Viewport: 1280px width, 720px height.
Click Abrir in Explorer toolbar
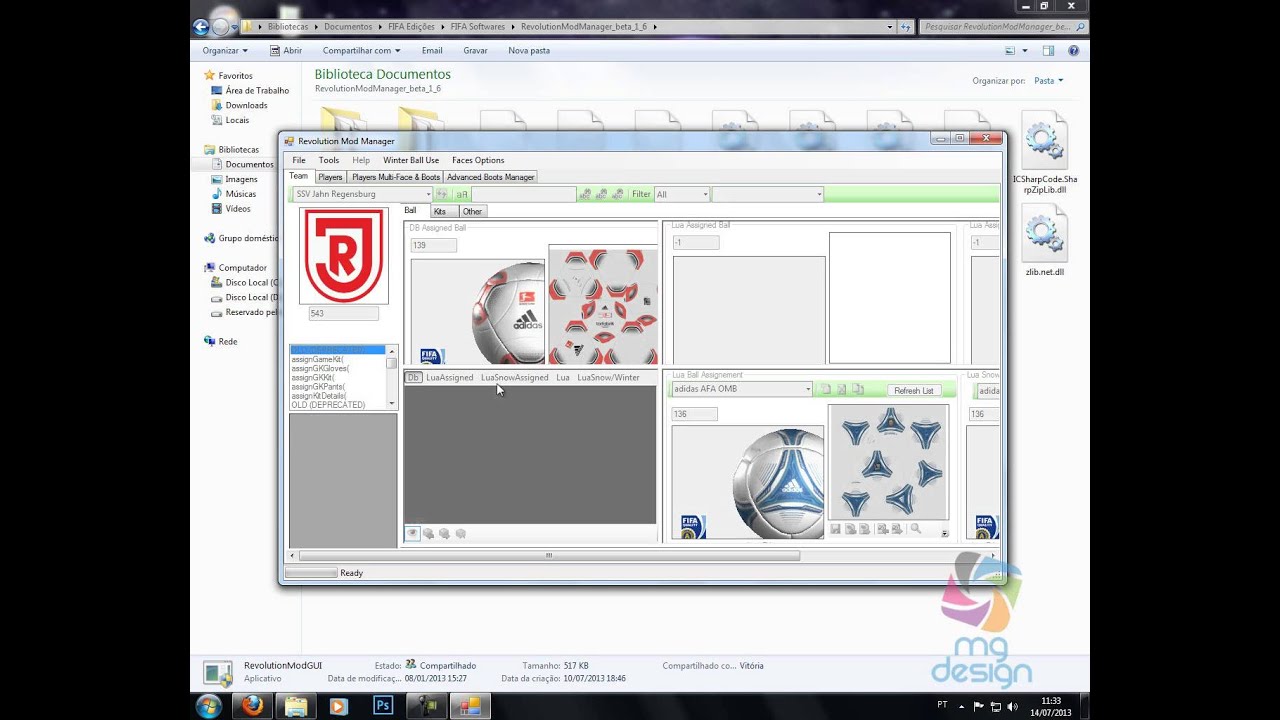click(286, 50)
